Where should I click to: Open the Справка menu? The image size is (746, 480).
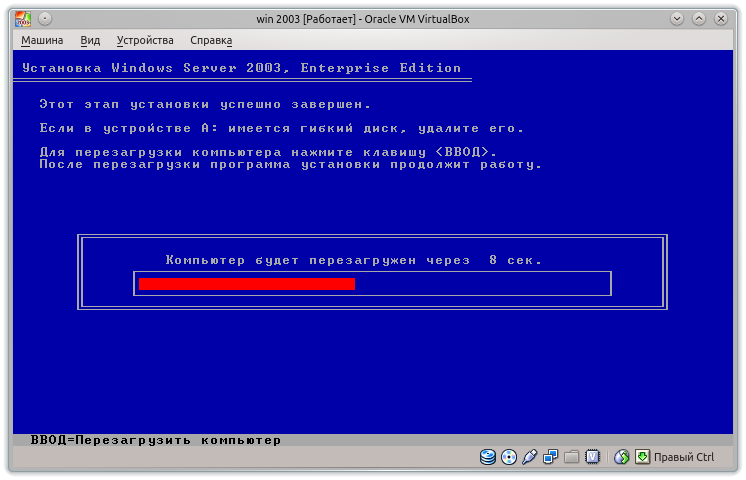coord(211,40)
